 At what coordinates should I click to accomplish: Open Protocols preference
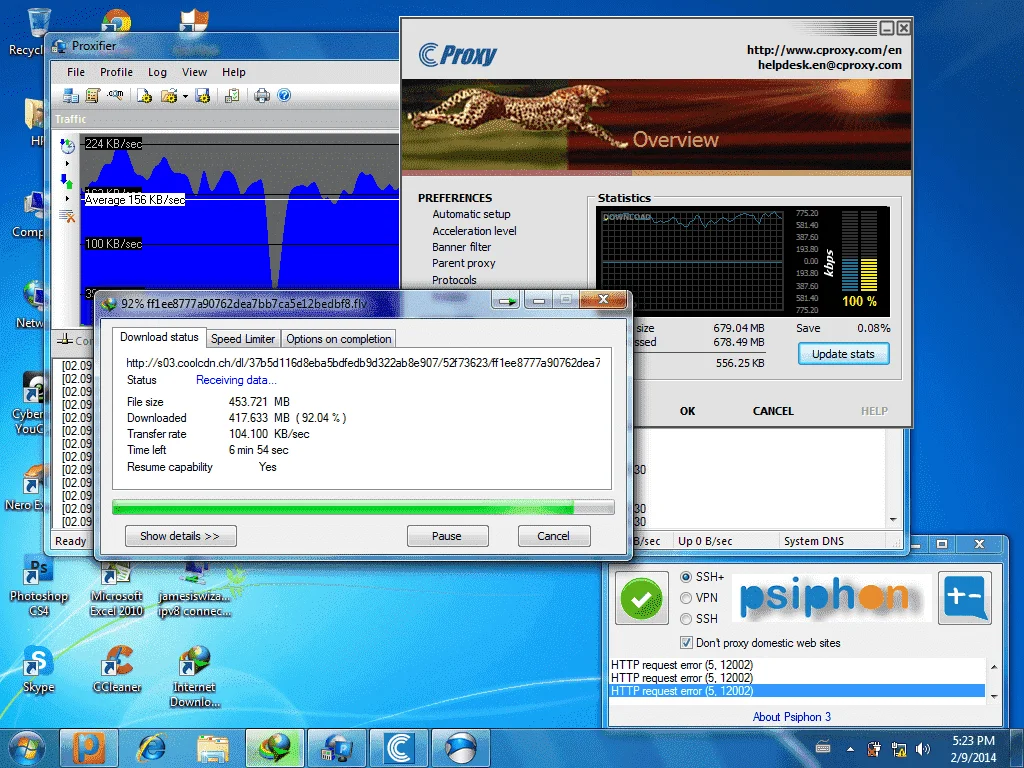click(455, 280)
